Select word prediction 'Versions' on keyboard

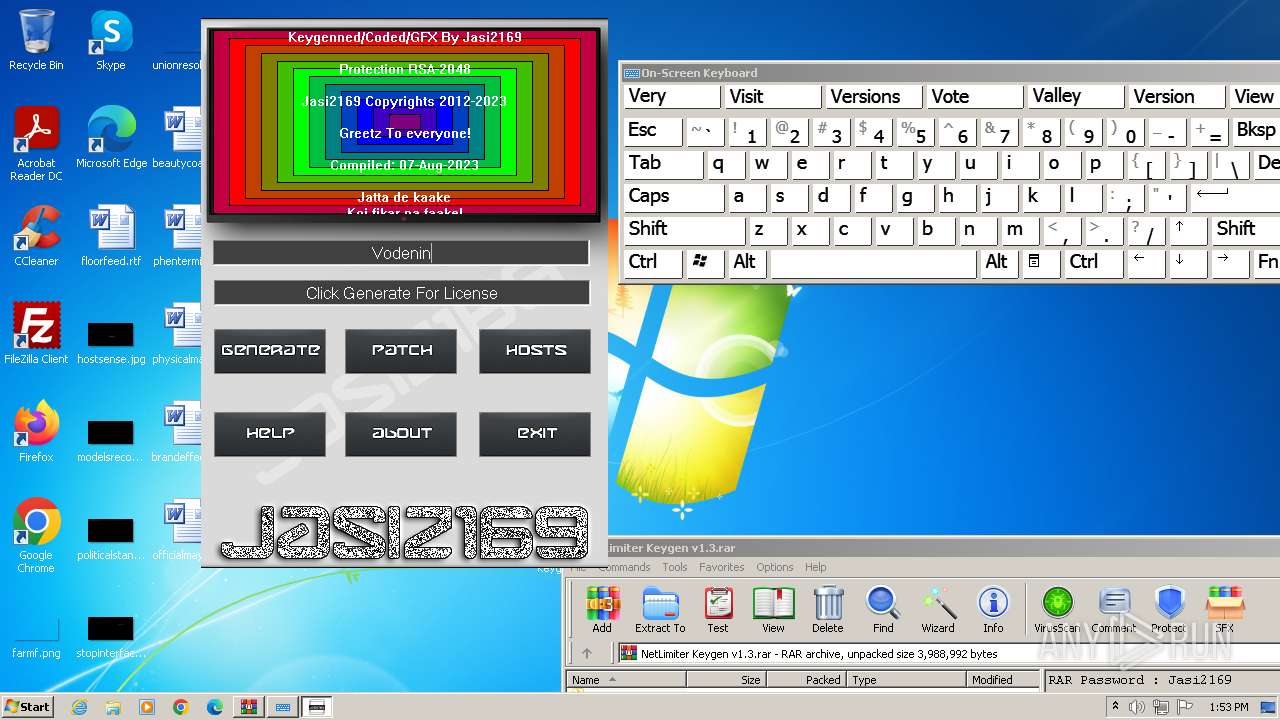tap(874, 97)
